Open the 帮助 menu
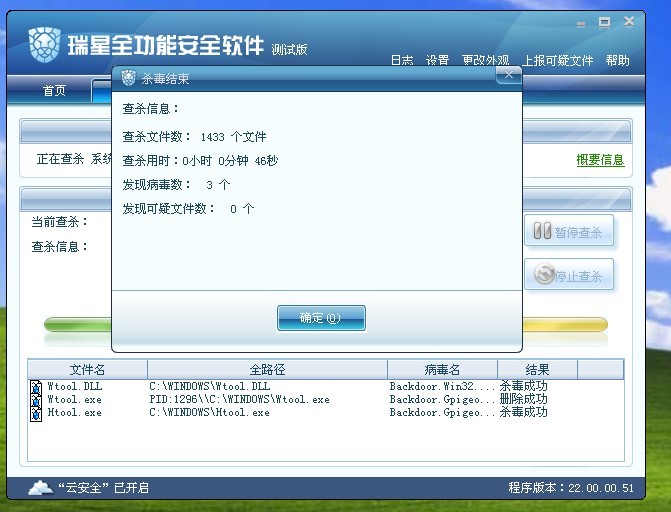Screen dimensions: 671x512 click(618, 60)
